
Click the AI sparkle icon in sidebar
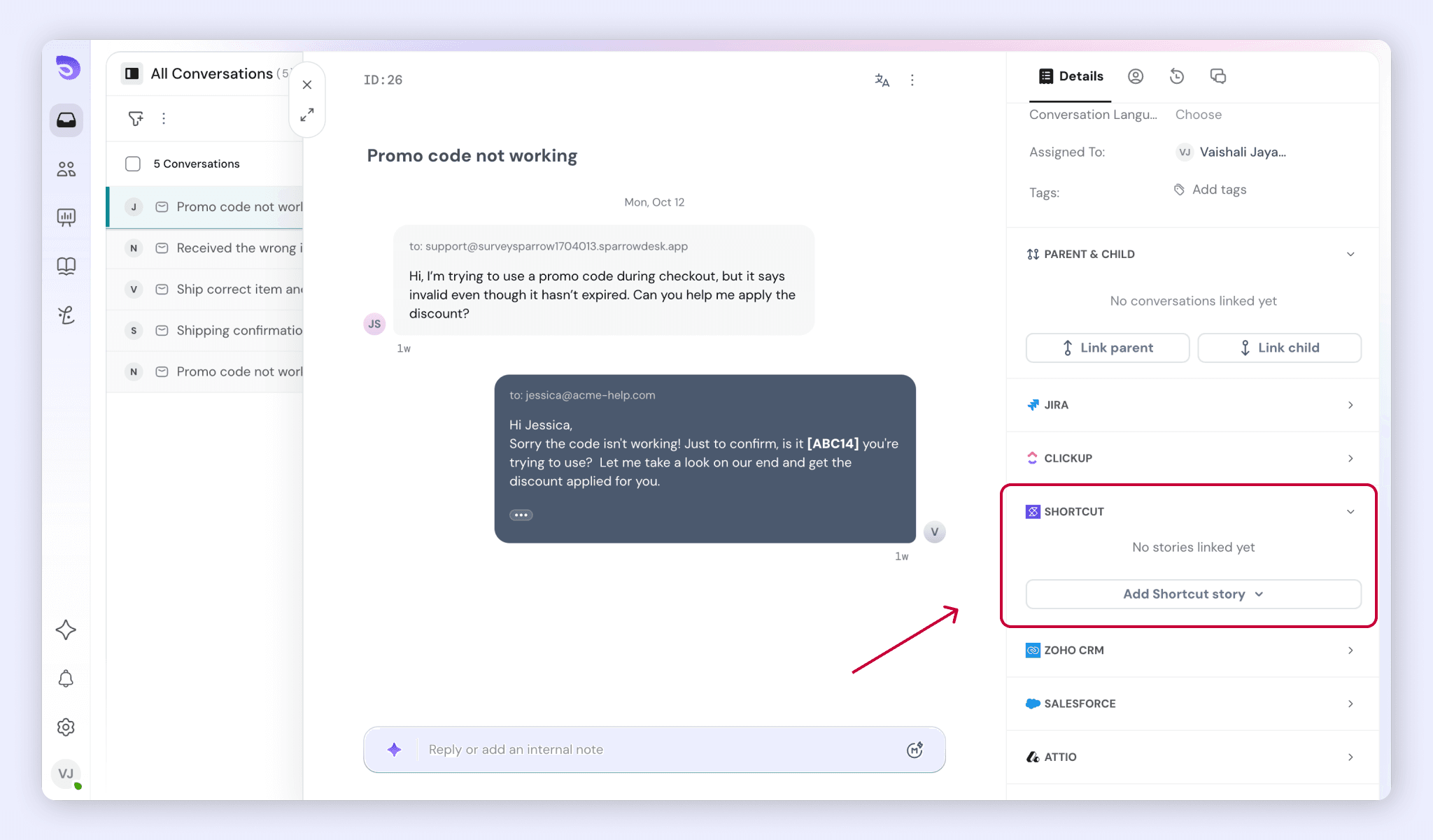(66, 629)
